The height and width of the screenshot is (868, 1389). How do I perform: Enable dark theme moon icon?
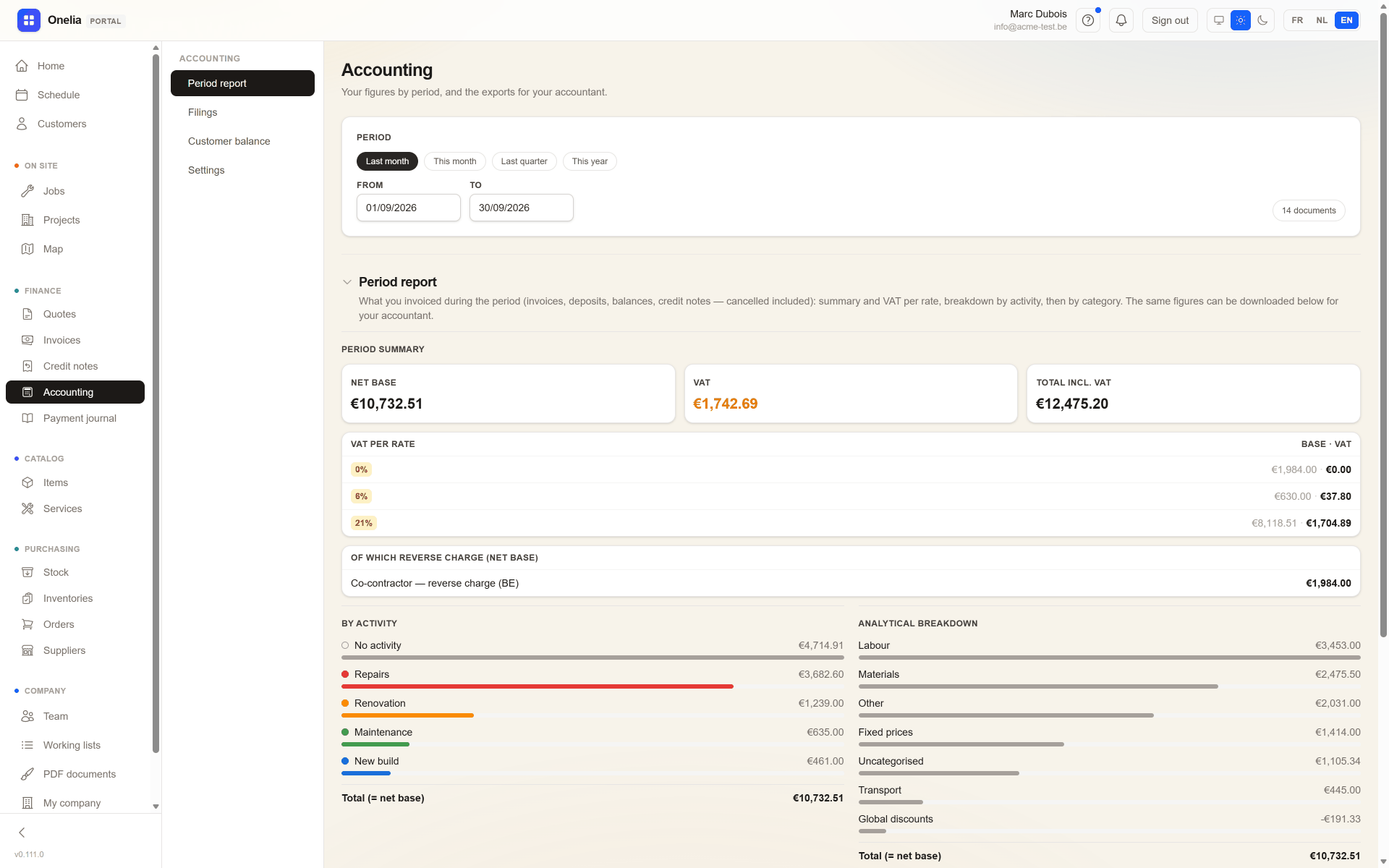tap(1262, 20)
